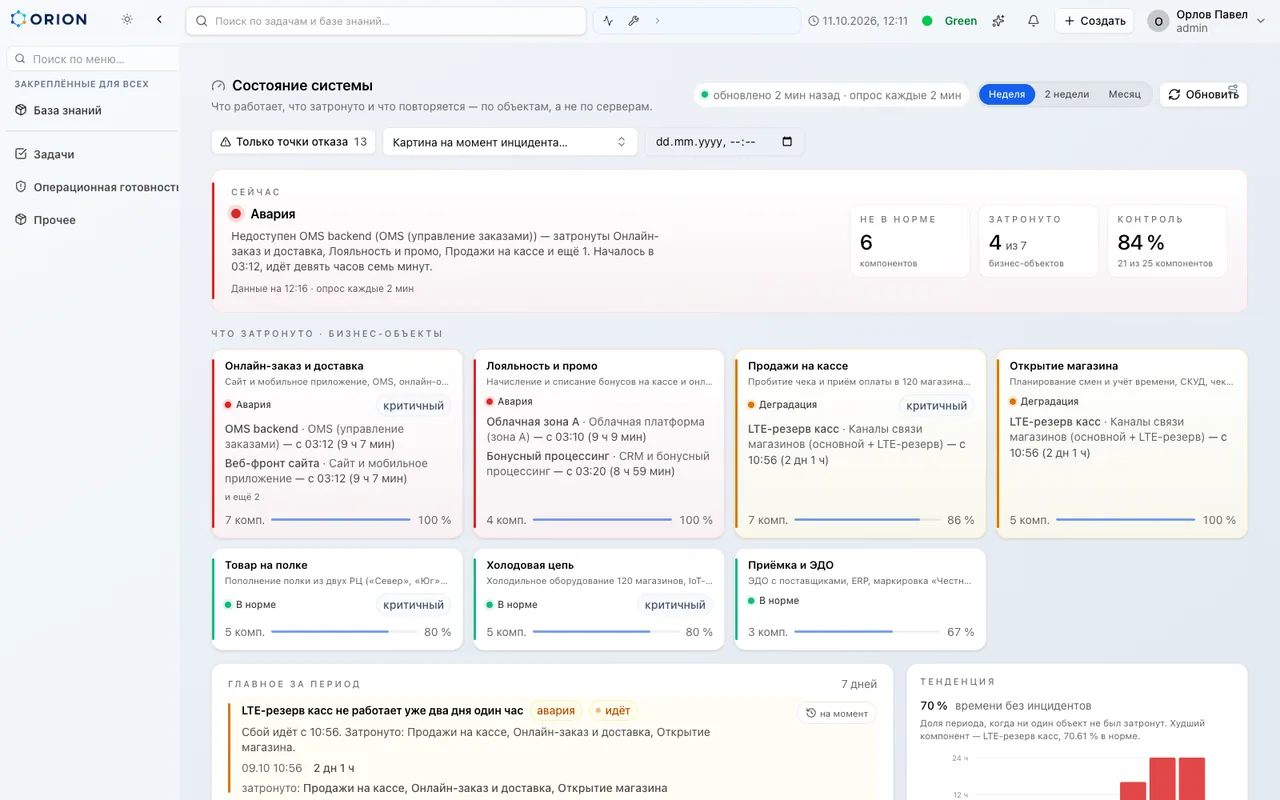Open the Холодовая цепь card
Image resolution: width=1280 pixels, height=800 pixels.
coord(599,599)
